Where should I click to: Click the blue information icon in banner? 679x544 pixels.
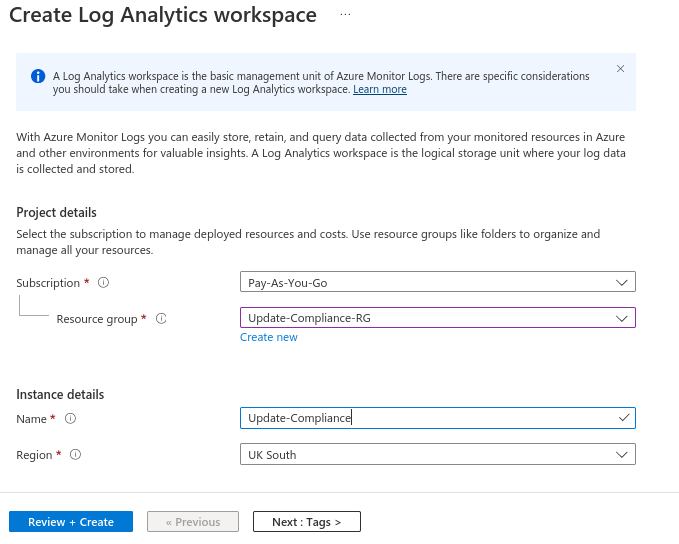pos(38,76)
